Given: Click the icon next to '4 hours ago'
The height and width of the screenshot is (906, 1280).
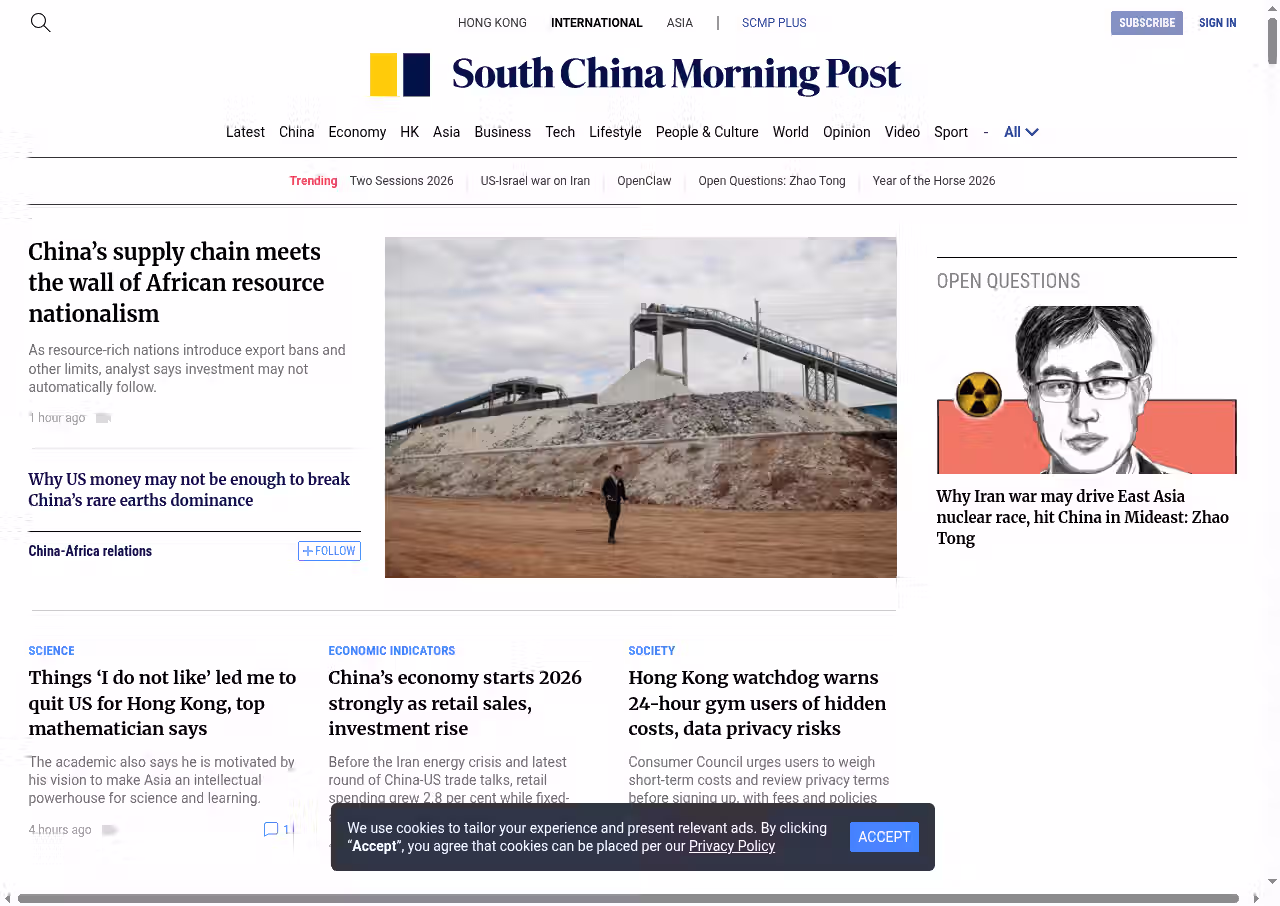Looking at the screenshot, I should [110, 830].
